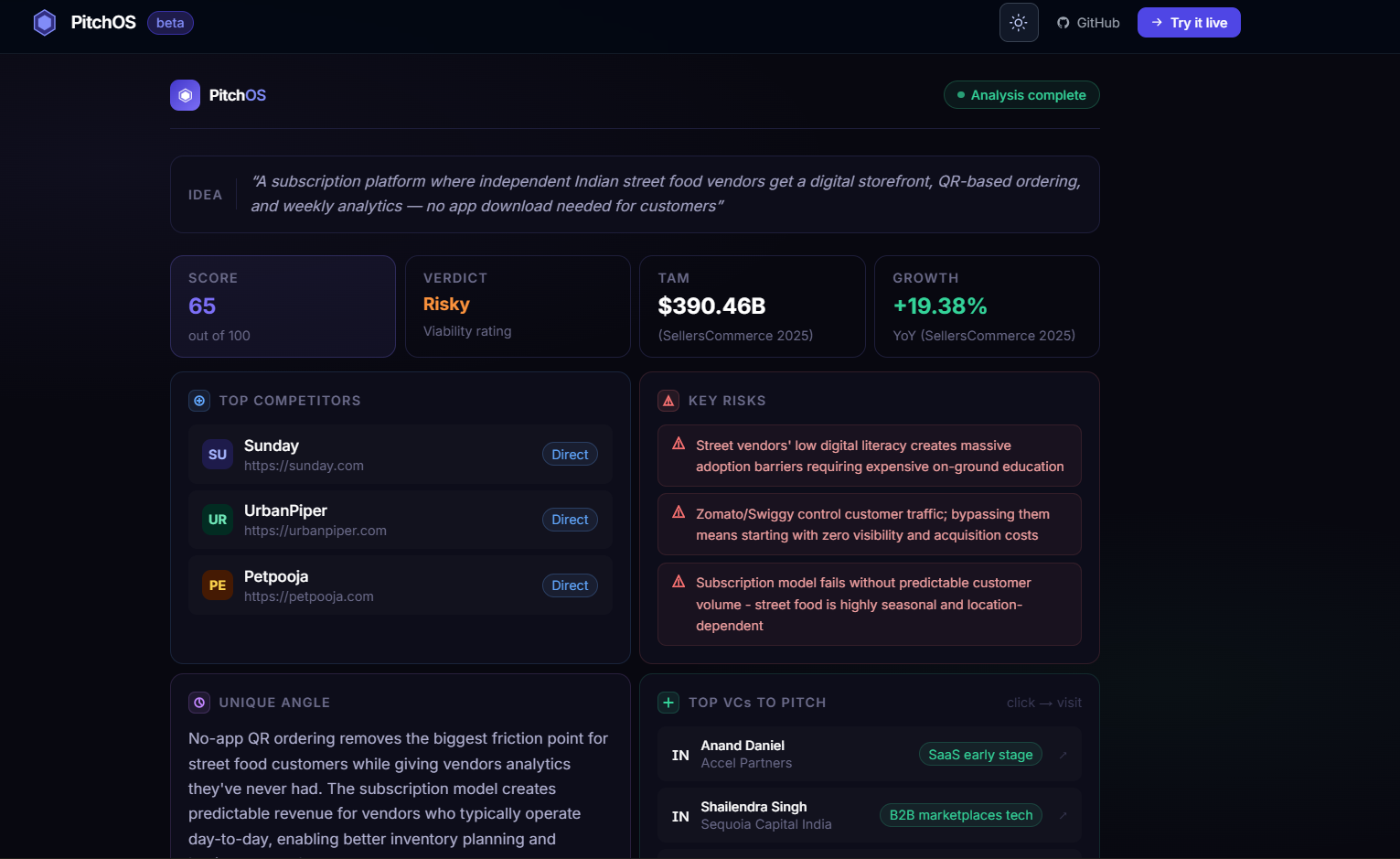
Task: Click the B2B marketplaces tech tag
Action: coord(960,815)
